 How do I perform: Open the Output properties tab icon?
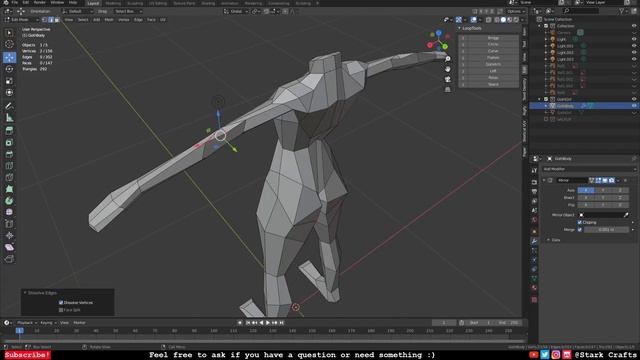click(x=534, y=191)
